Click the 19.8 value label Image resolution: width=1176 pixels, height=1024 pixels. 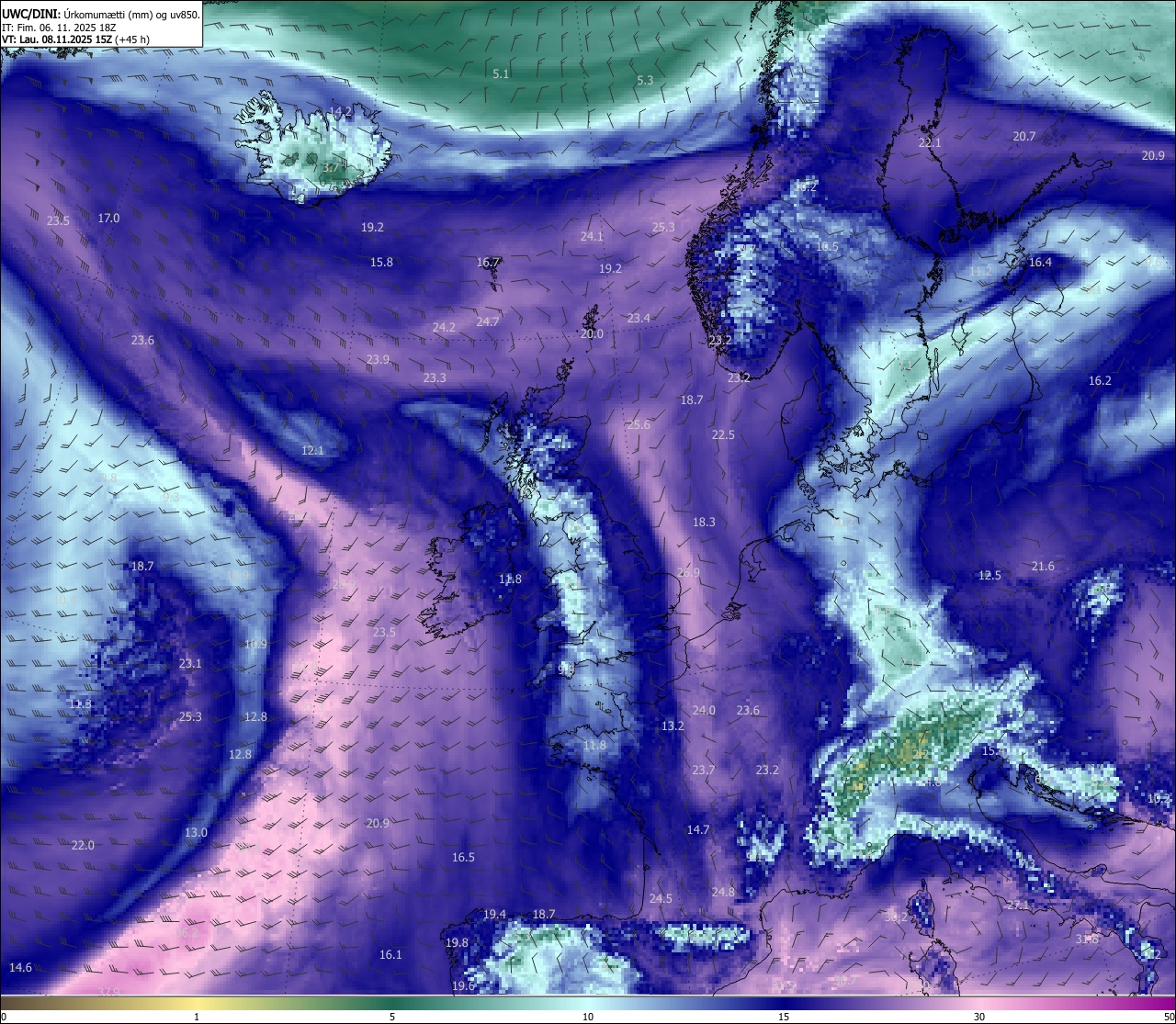pos(457,943)
